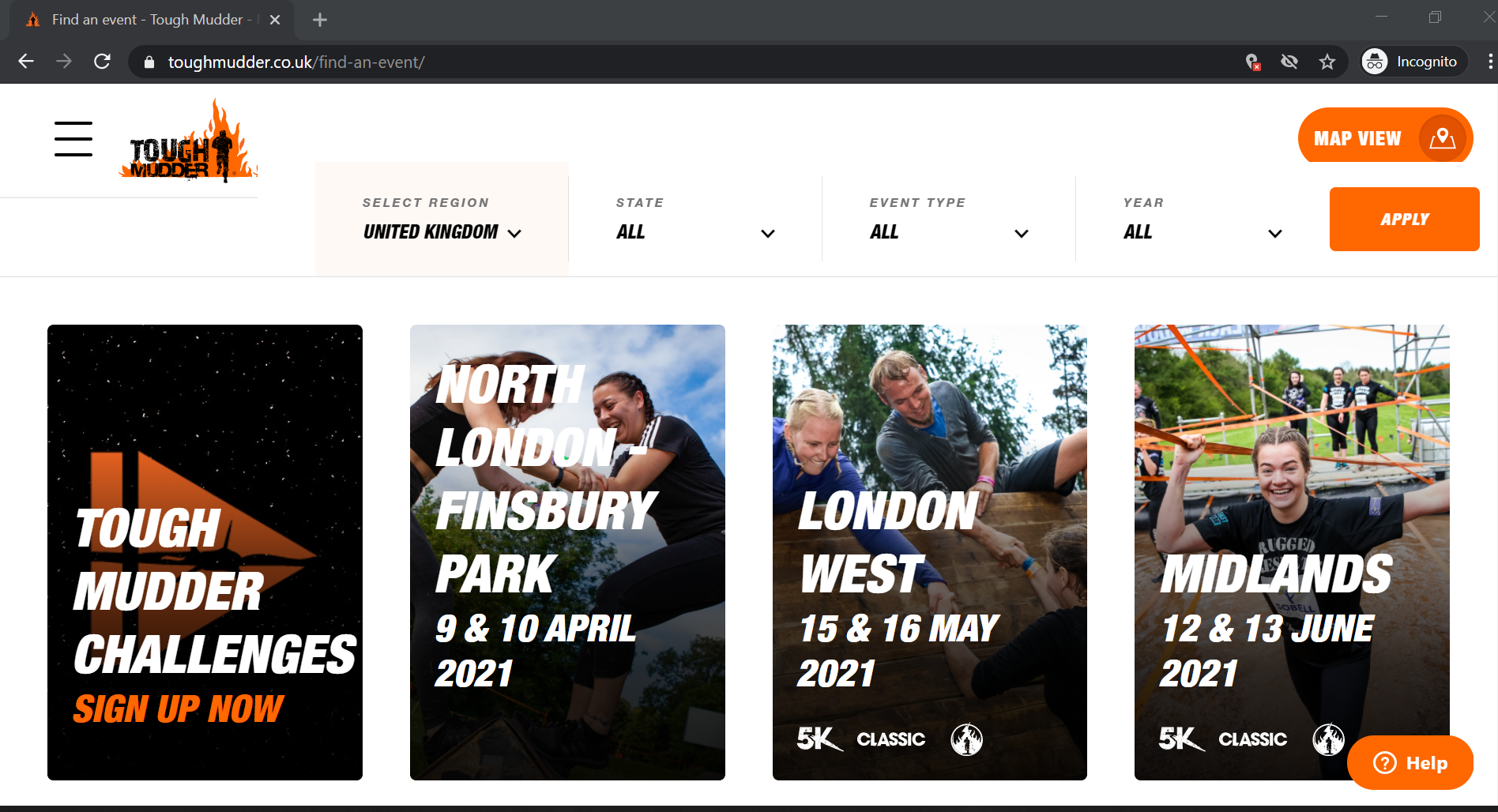Click Sign Up Now on Challenges card
The height and width of the screenshot is (812, 1498).
click(178, 709)
